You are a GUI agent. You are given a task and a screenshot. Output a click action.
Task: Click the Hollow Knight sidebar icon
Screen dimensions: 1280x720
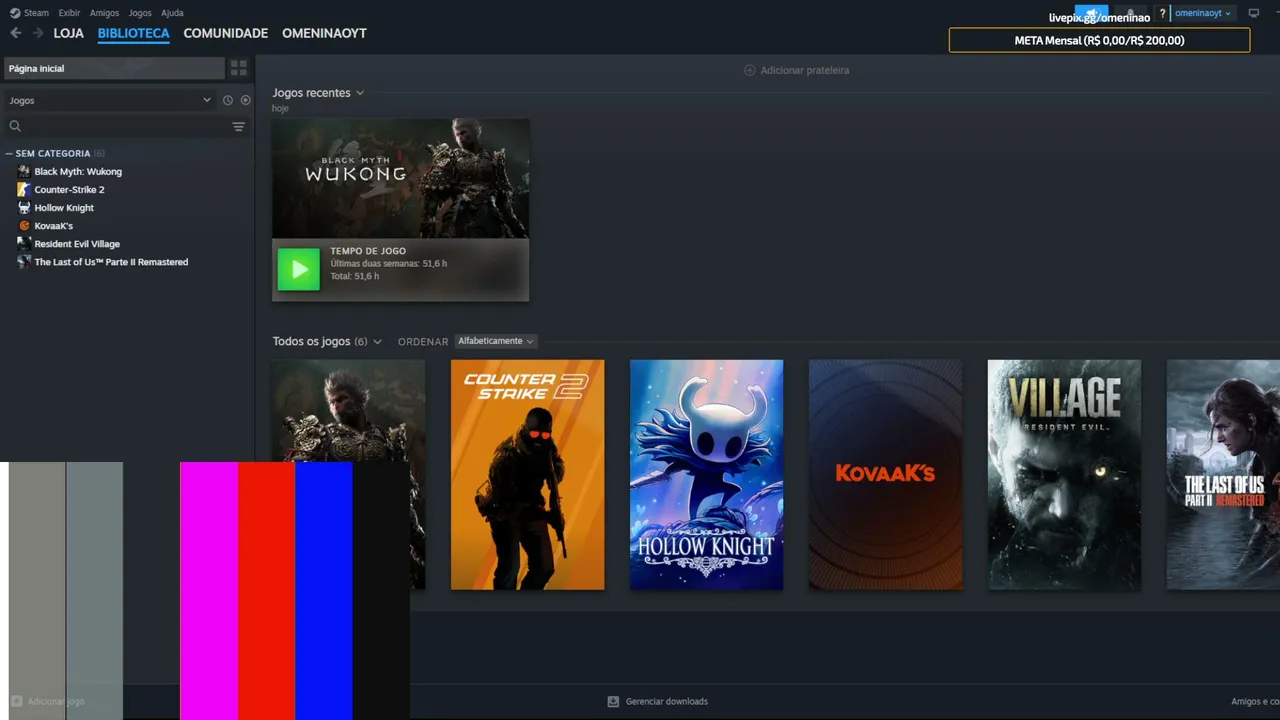tap(24, 208)
